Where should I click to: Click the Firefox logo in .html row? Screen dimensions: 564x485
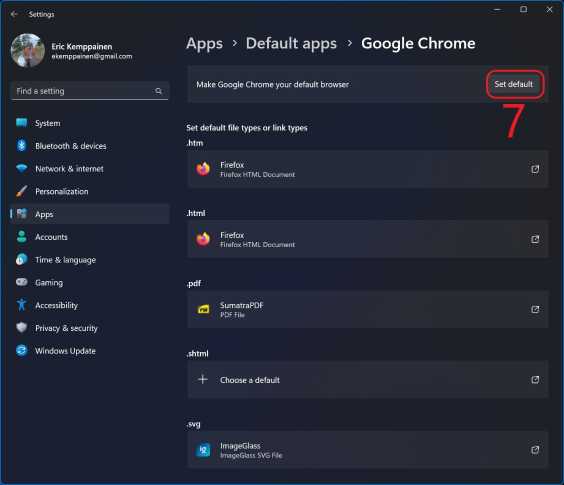[203, 239]
